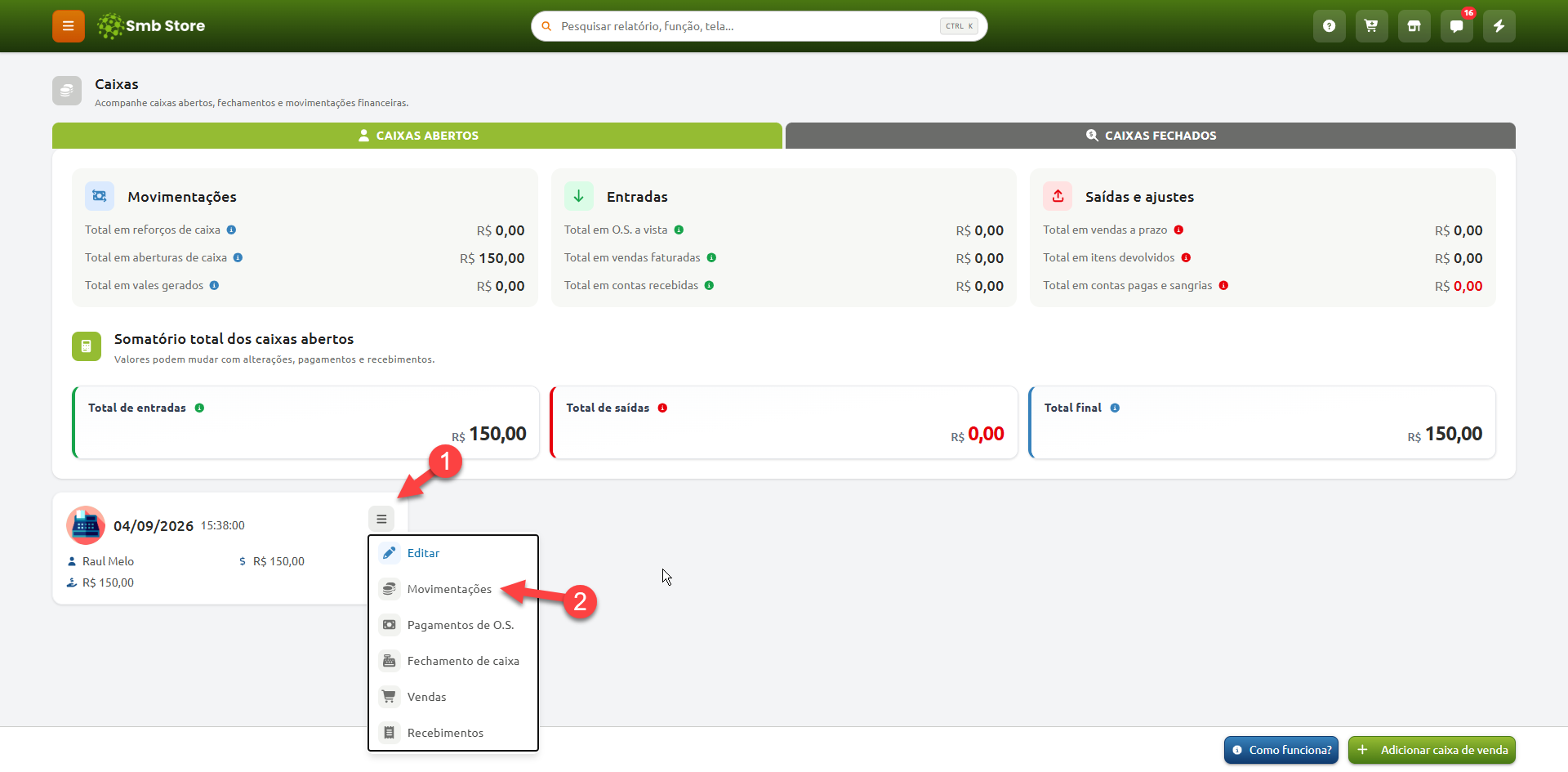The image size is (1568, 772).
Task: Click info icon beside Total em vendas a prazo
Action: 1179,230
